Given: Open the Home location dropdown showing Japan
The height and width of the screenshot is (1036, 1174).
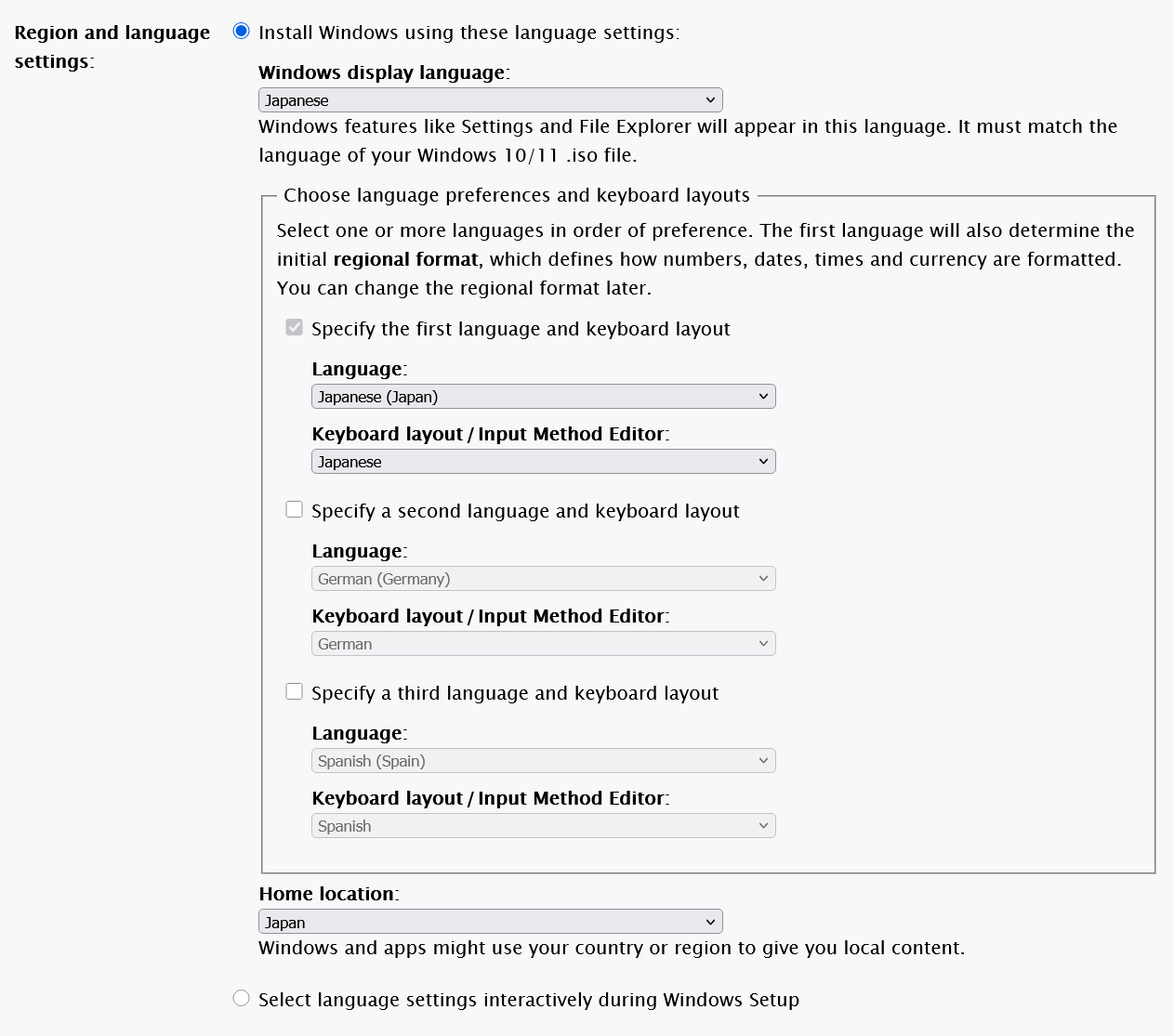Looking at the screenshot, I should [490, 923].
